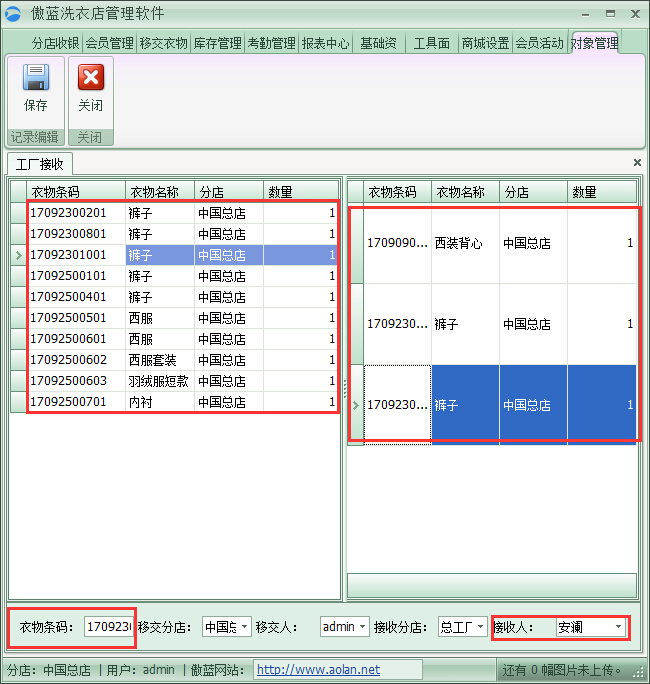This screenshot has height=684, width=650.
Task: Click the 西装背心 cell in right table
Action: (x=465, y=243)
